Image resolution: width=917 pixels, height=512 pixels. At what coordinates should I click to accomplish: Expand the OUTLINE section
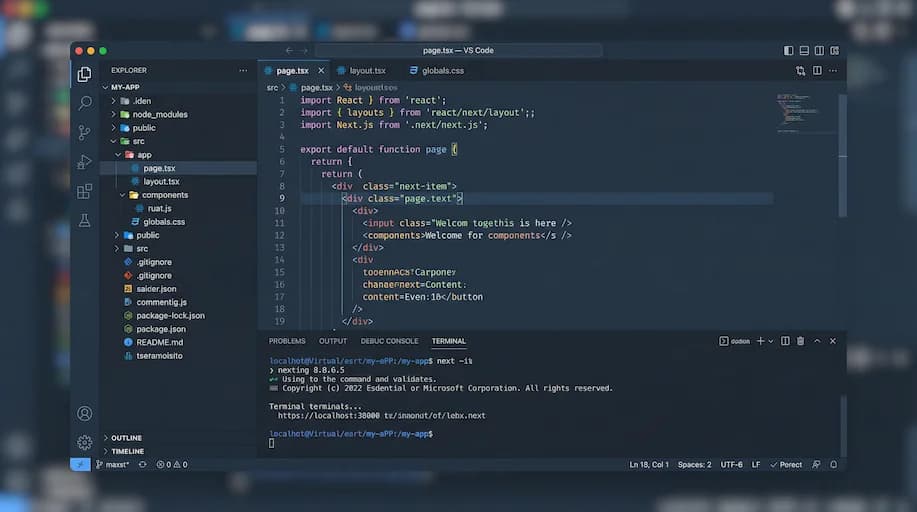[106, 438]
